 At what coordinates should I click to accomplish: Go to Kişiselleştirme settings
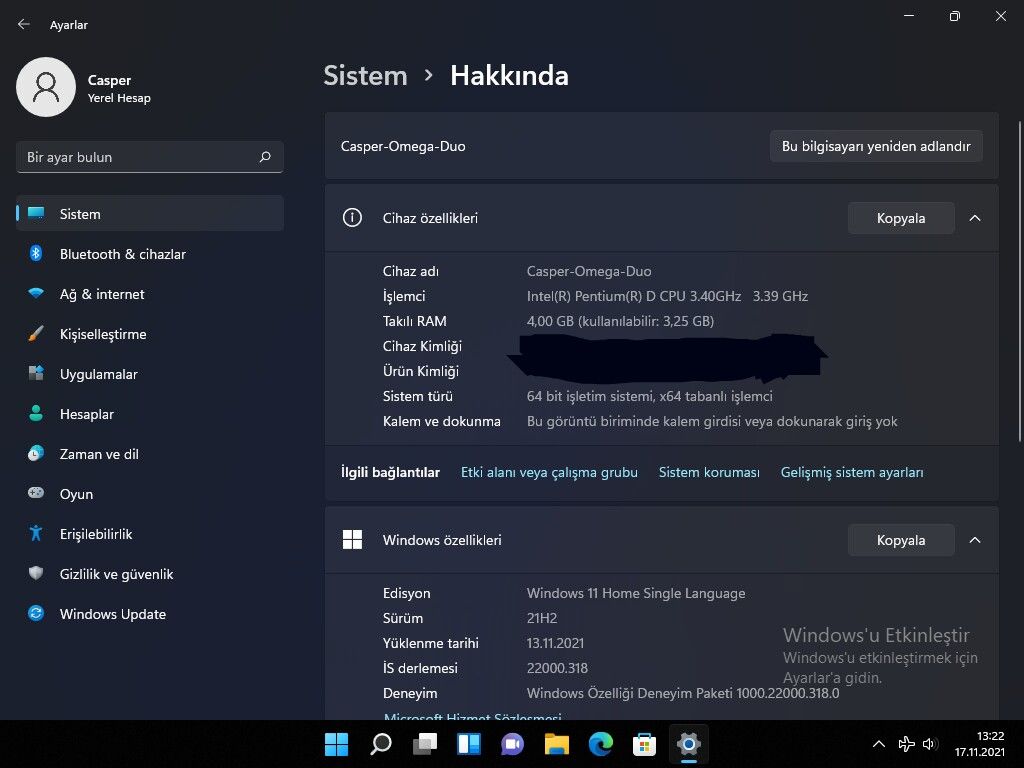[150, 334]
